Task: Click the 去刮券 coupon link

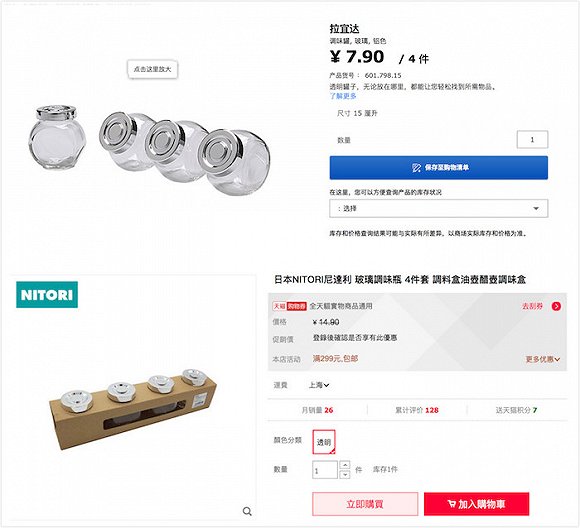Action: 532,306
